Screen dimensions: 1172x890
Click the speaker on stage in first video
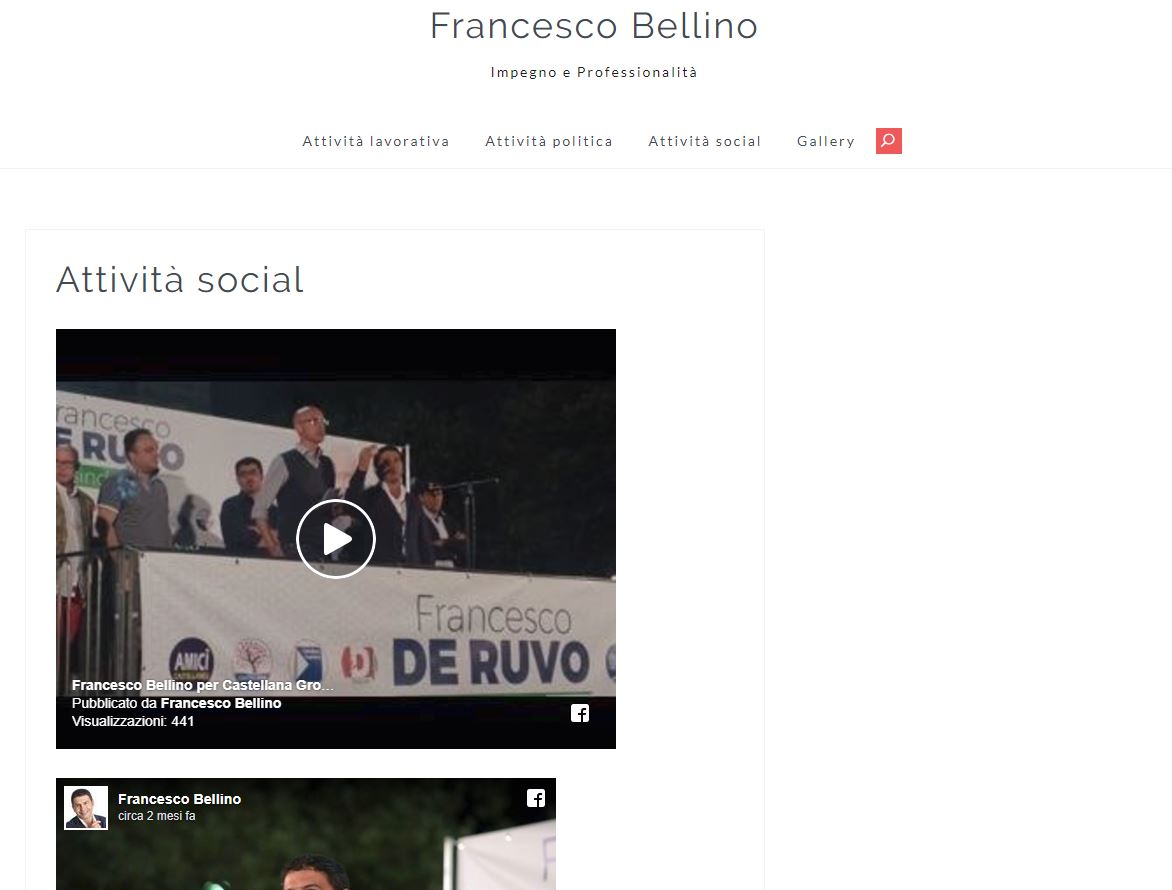299,478
